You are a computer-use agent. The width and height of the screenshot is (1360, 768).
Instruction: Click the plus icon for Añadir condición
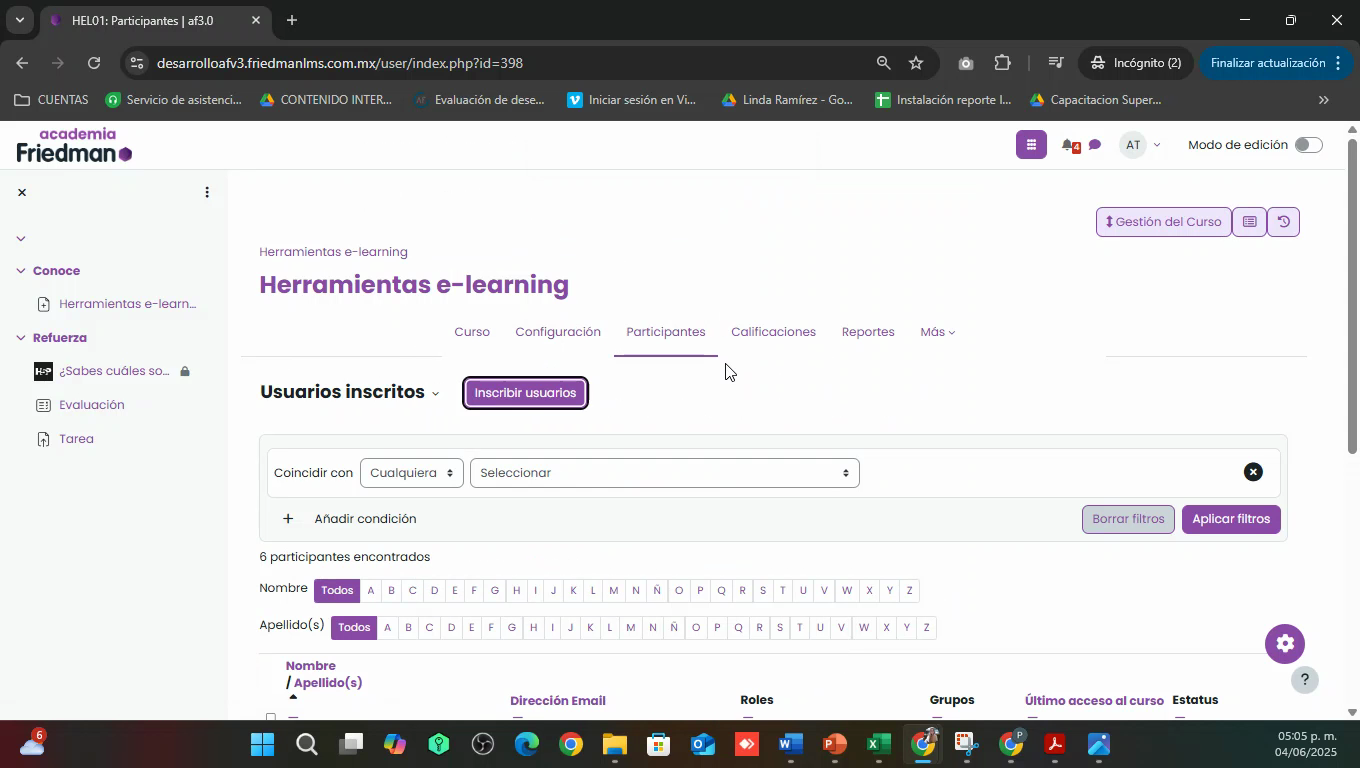[288, 519]
